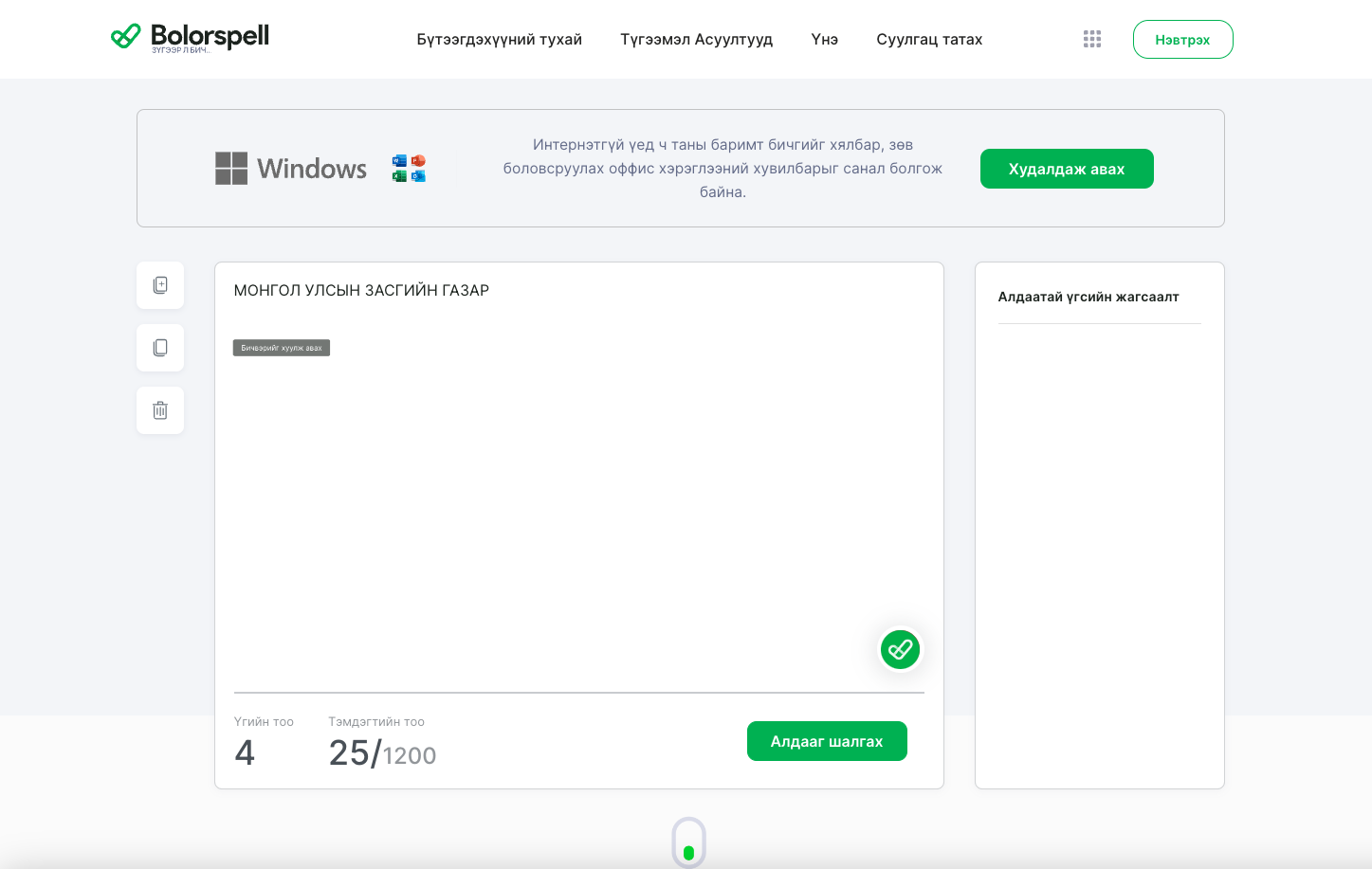1372x869 pixels.
Task: Click the Outlook icon in the banner
Action: click(418, 176)
